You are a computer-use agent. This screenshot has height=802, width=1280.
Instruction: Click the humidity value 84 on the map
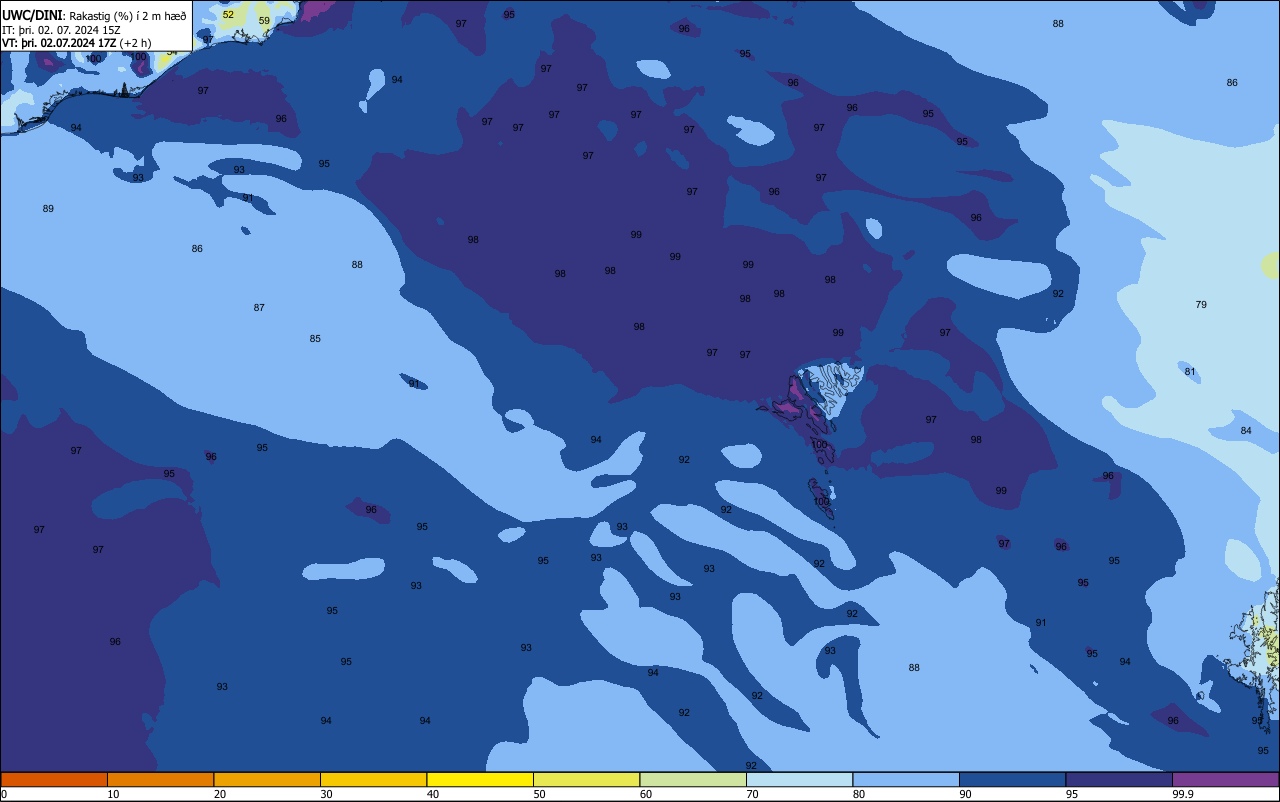1246,431
